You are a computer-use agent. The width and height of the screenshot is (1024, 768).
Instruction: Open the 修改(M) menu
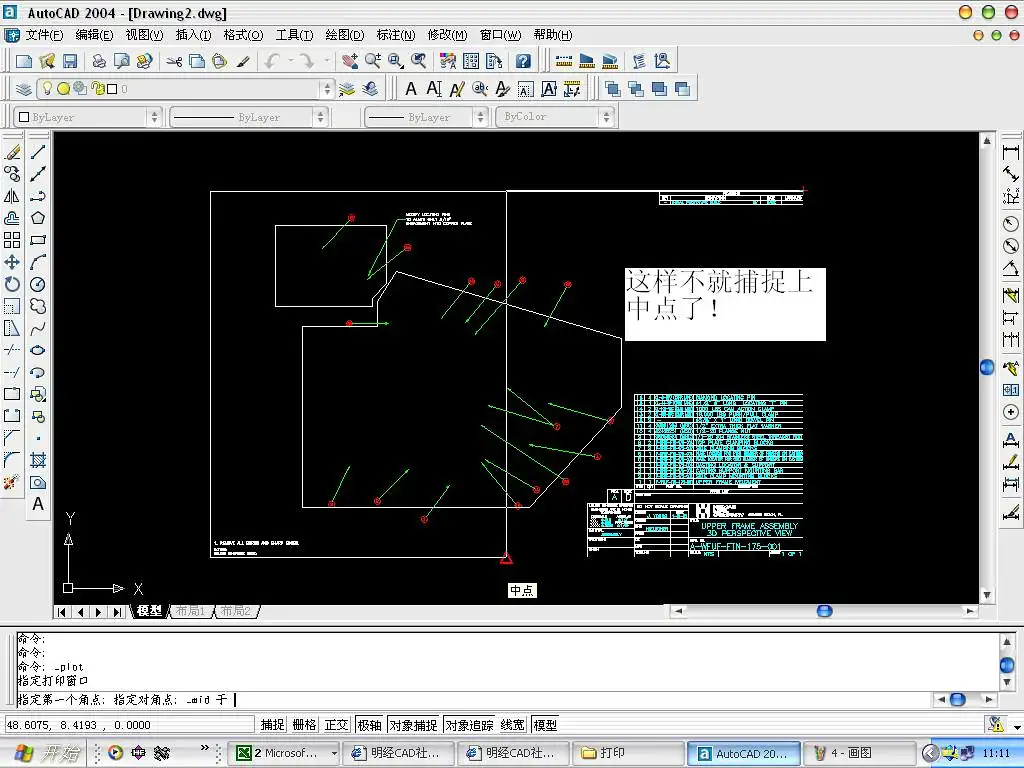[447, 35]
